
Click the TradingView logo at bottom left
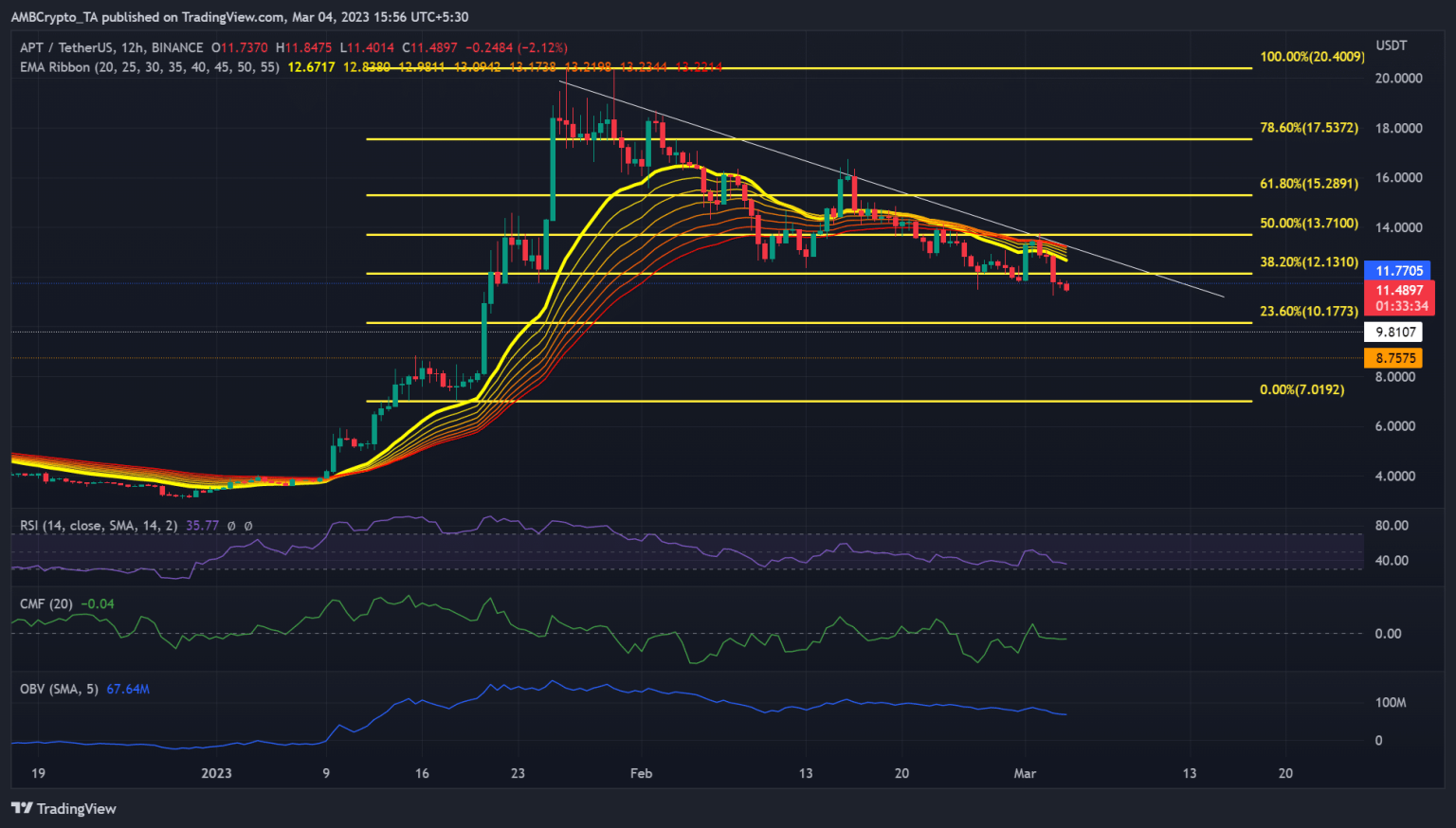[64, 808]
